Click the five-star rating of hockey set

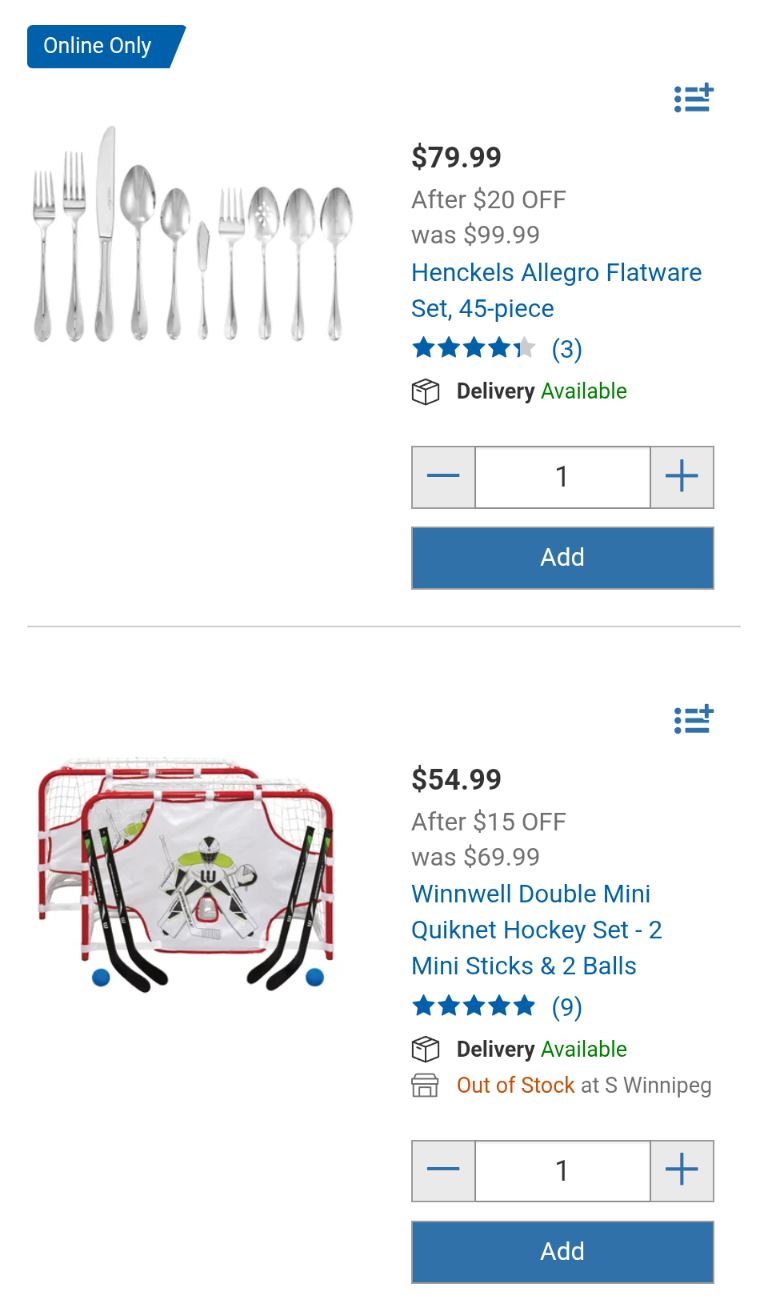(x=474, y=1006)
